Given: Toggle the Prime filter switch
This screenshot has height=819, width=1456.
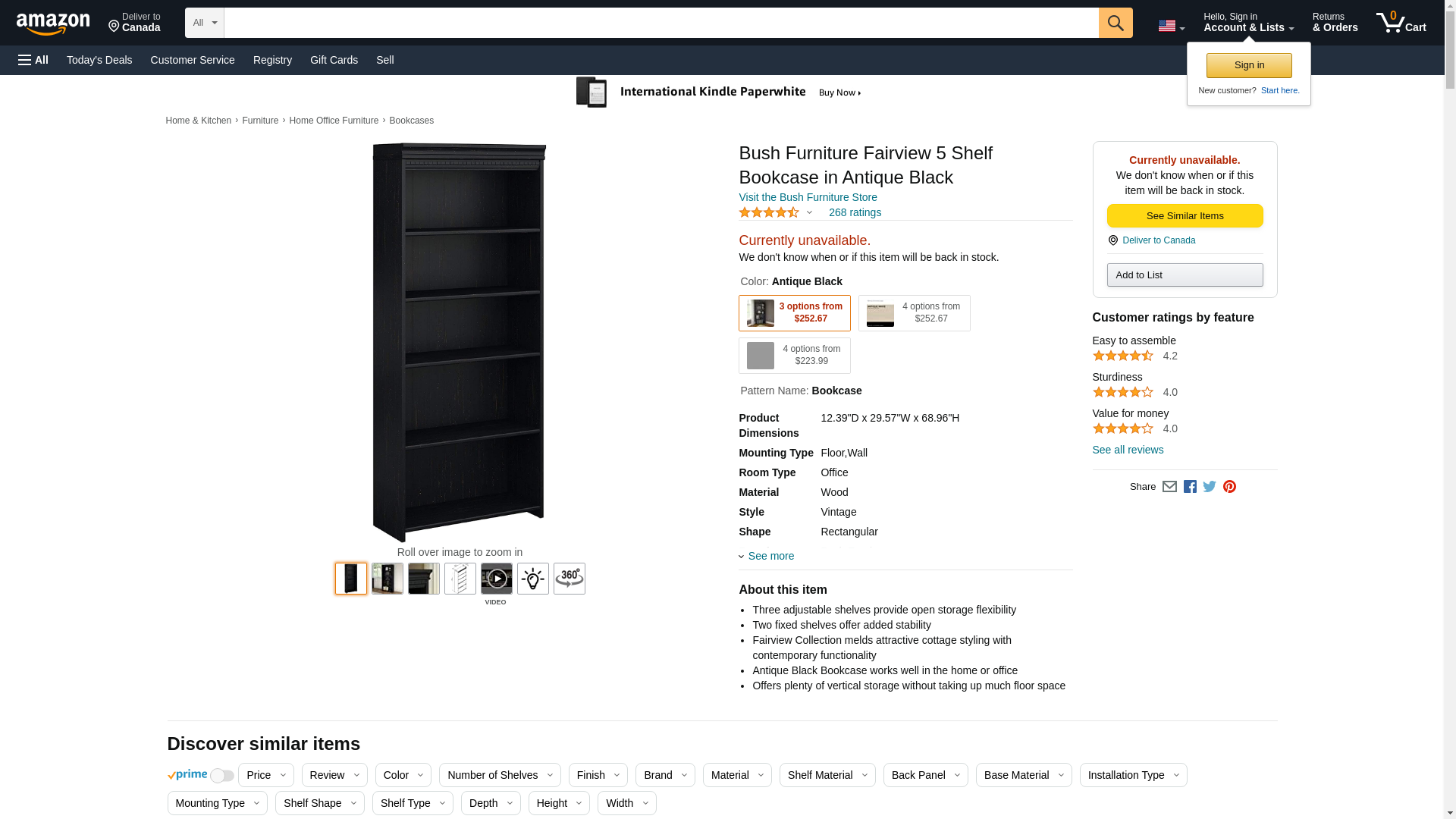Looking at the screenshot, I should 221,776.
